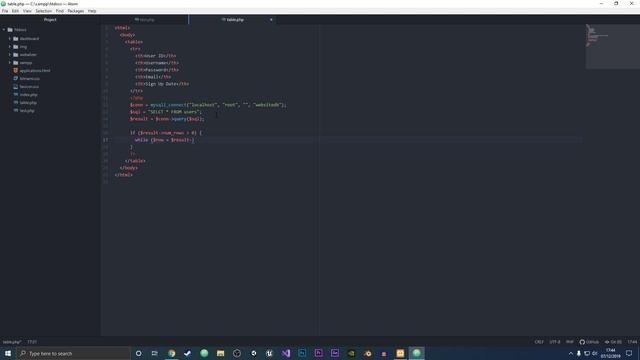Open NVIDIA icon on taskbar
The height and width of the screenshot is (360, 640).
(x=351, y=353)
